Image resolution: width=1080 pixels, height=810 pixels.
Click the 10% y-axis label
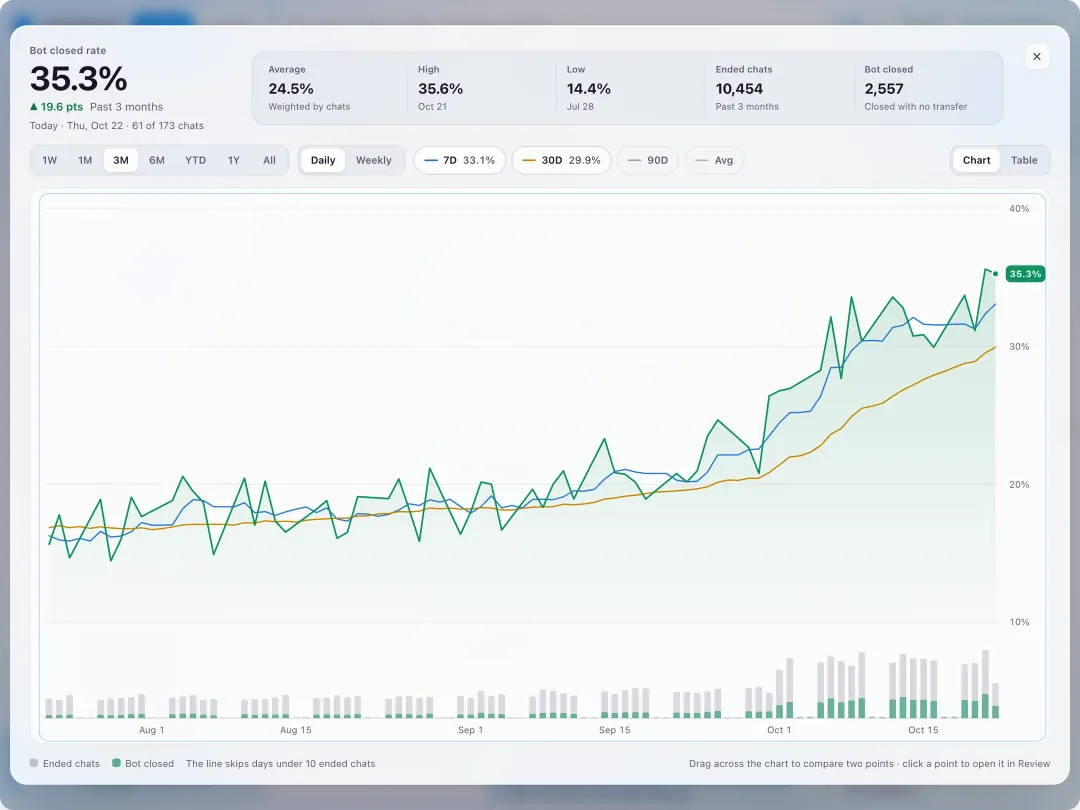coord(1019,622)
